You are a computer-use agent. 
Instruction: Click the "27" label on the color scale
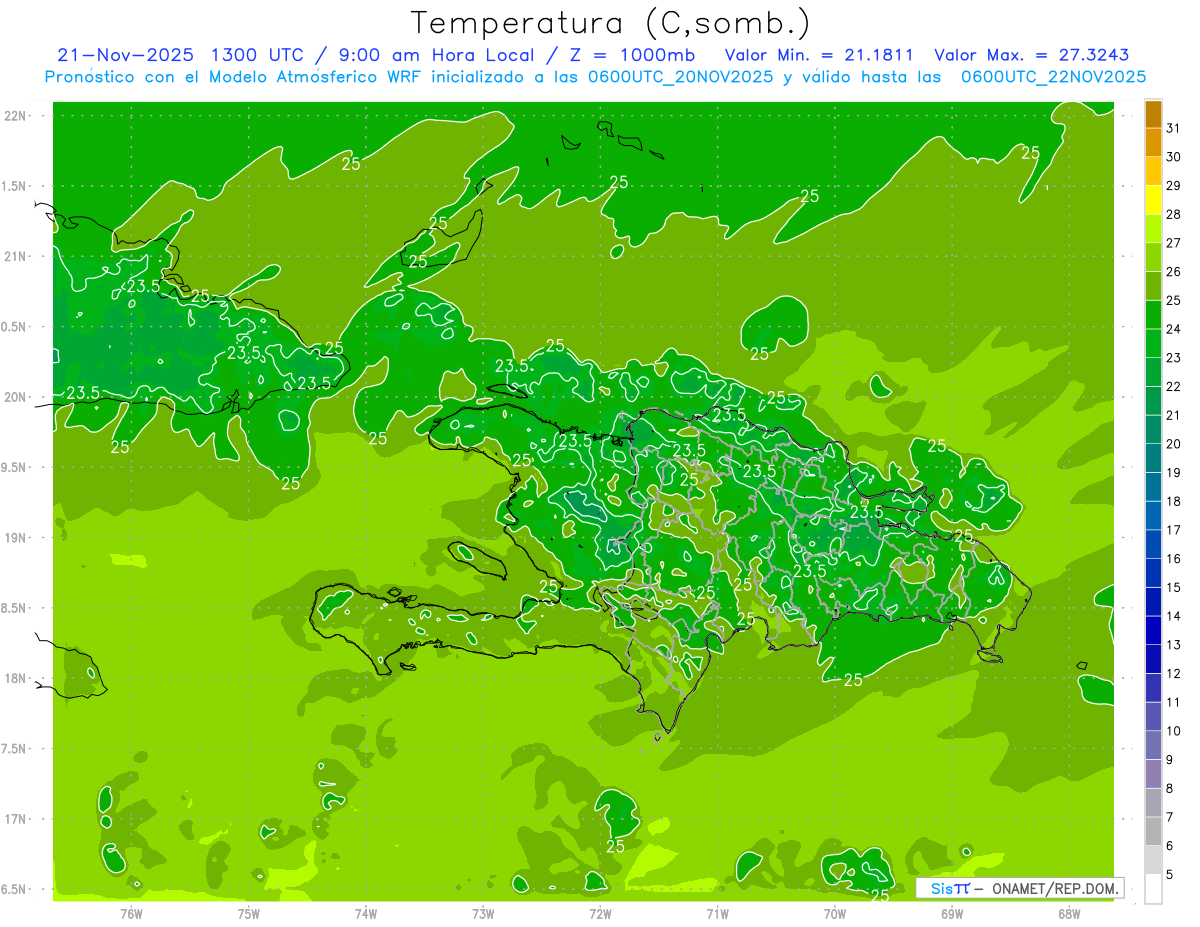click(x=1173, y=243)
